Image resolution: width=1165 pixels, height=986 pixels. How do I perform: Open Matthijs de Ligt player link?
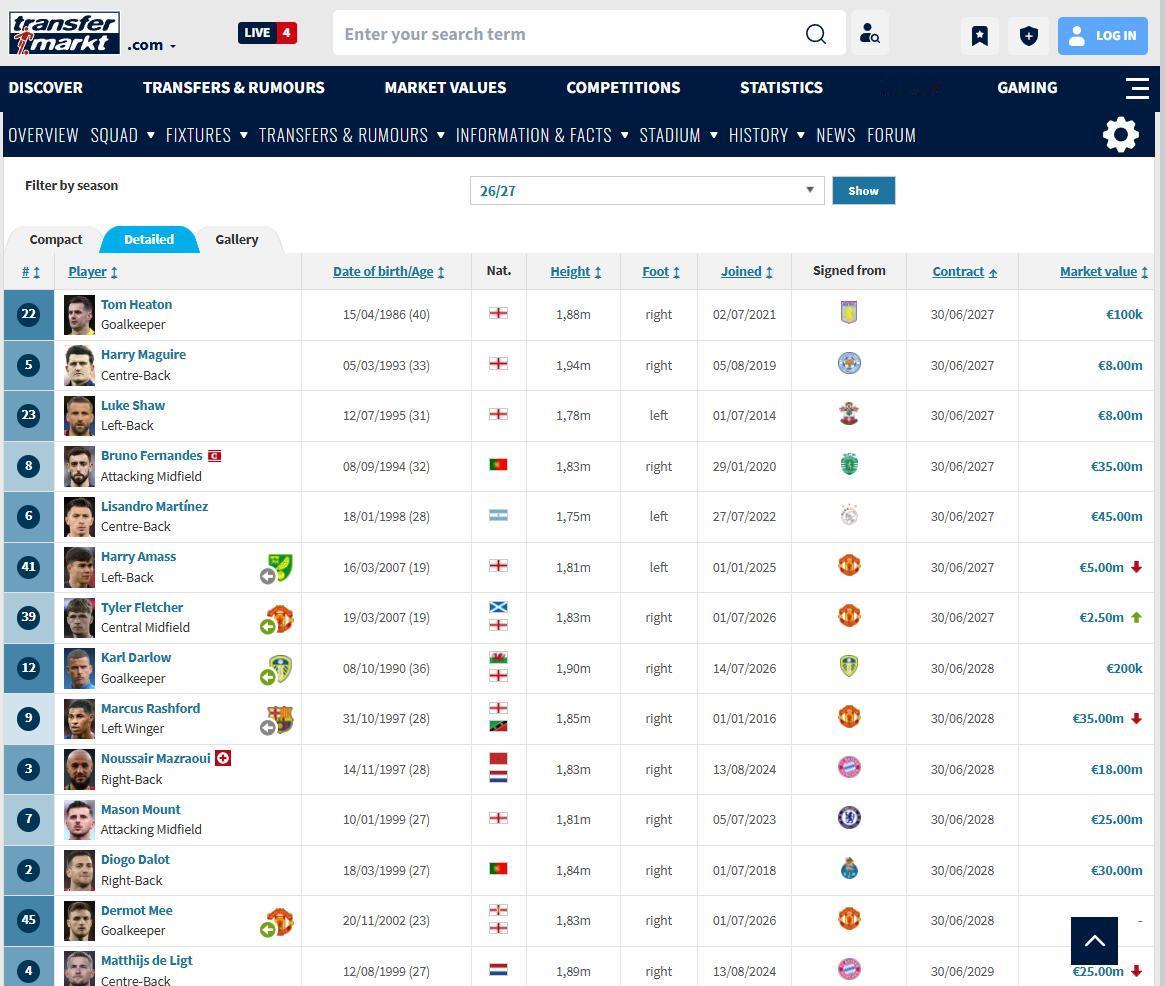[x=146, y=960]
